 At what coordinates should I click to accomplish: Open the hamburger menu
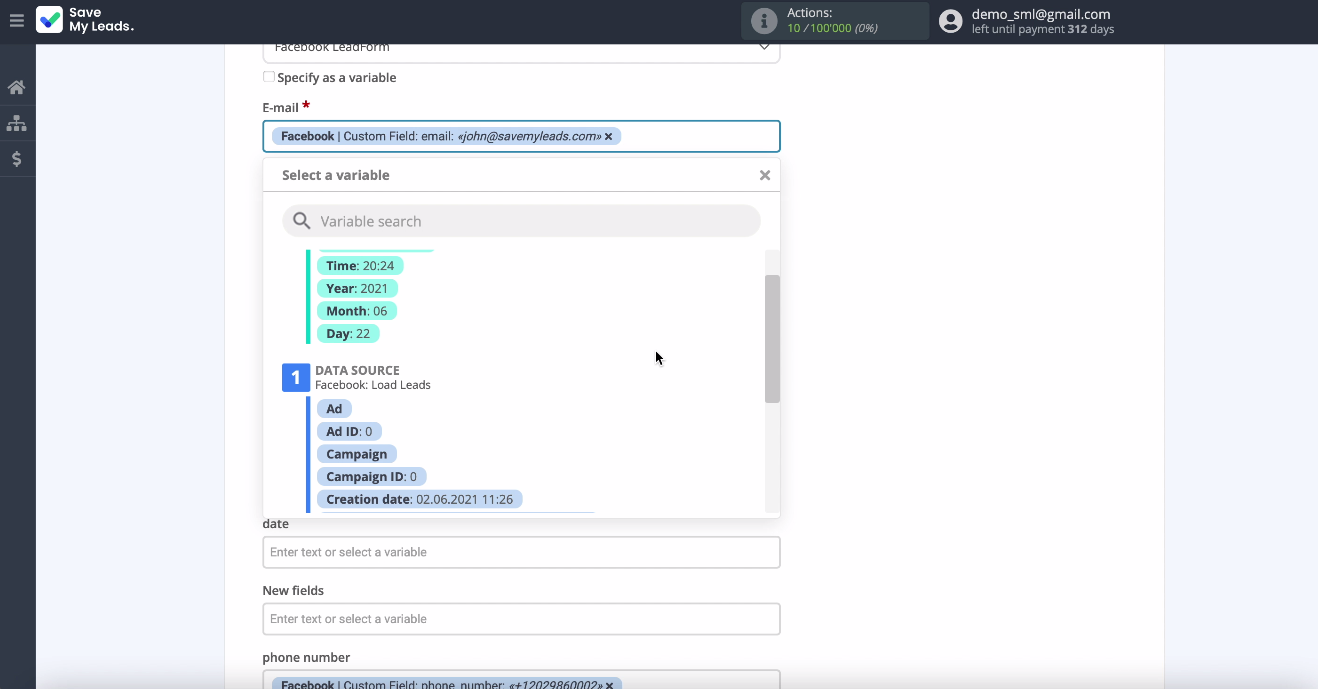point(16,20)
